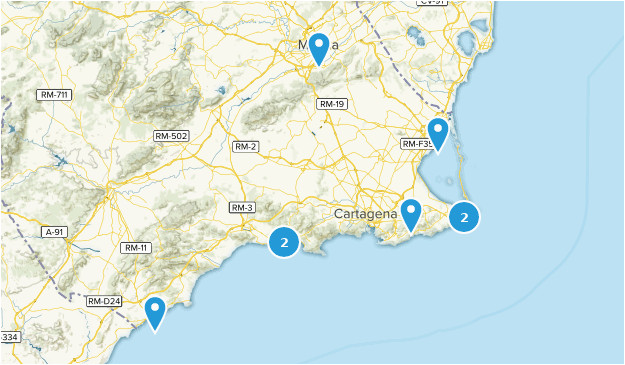
Task: Click the Cartagena city label
Action: 365,214
